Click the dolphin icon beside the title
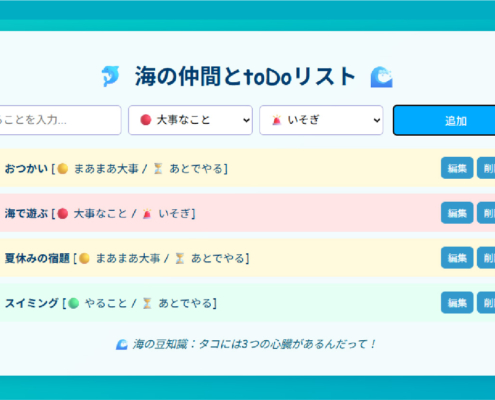495x400 pixels. 110,76
